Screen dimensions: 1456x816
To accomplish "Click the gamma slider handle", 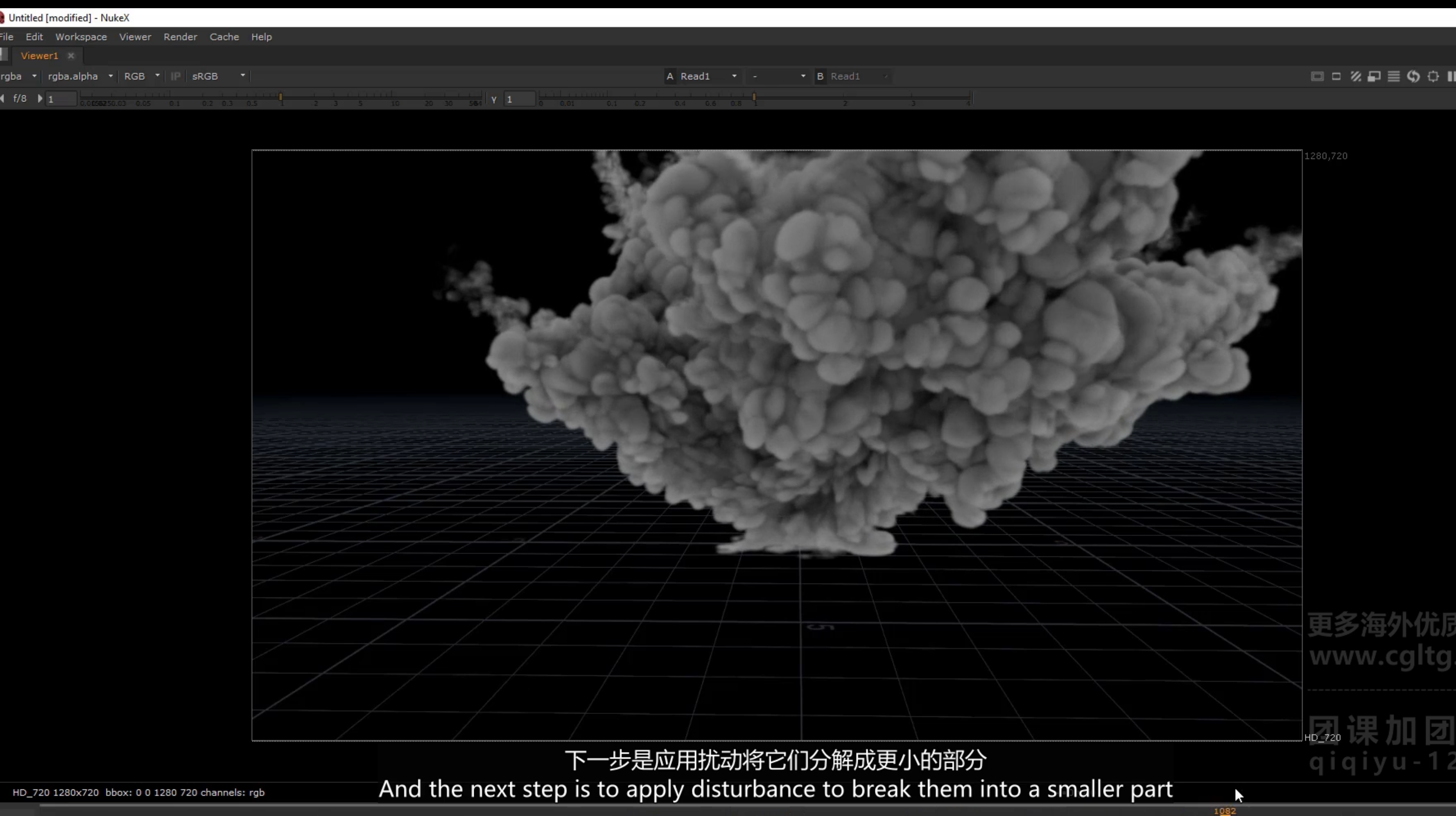I will pyautogui.click(x=754, y=97).
